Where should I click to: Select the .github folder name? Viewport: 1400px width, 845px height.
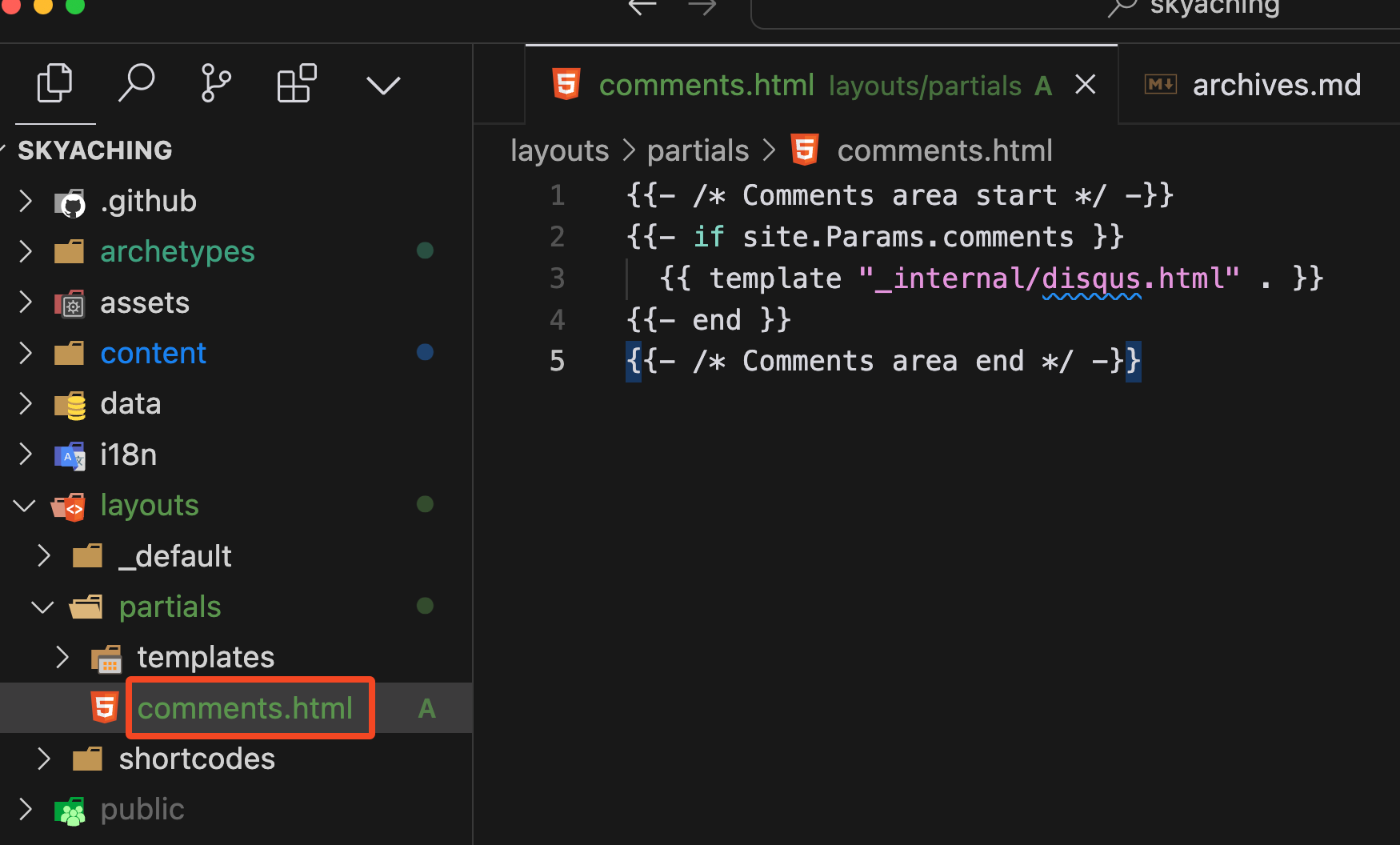point(149,201)
